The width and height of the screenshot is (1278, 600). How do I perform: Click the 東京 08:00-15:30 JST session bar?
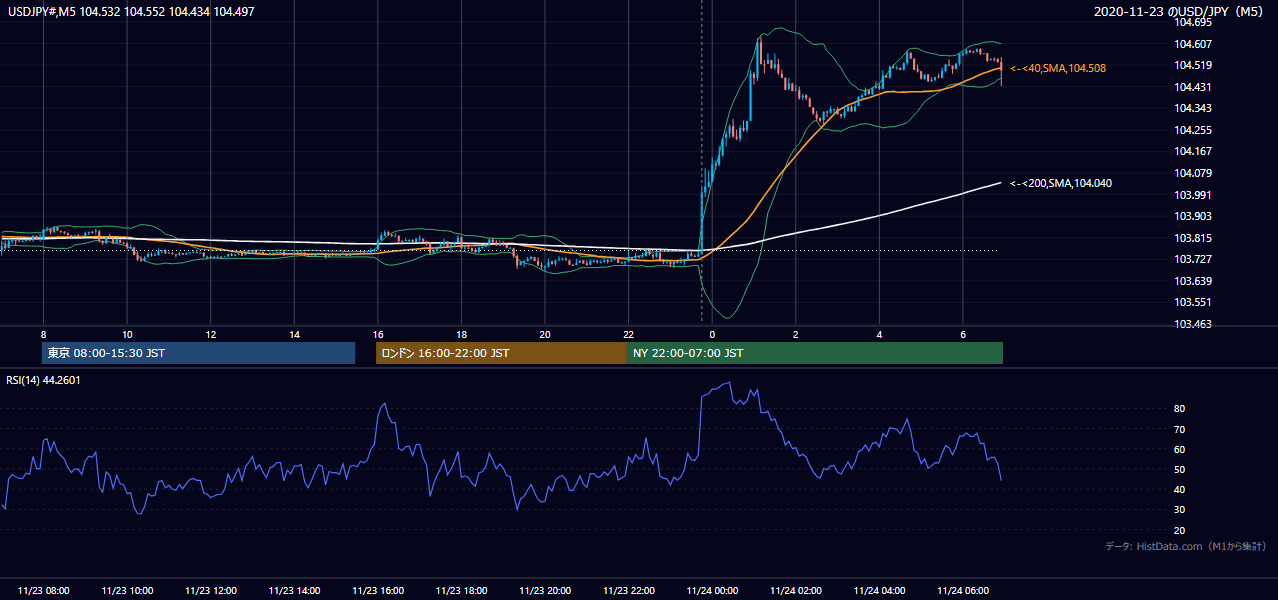click(x=198, y=353)
